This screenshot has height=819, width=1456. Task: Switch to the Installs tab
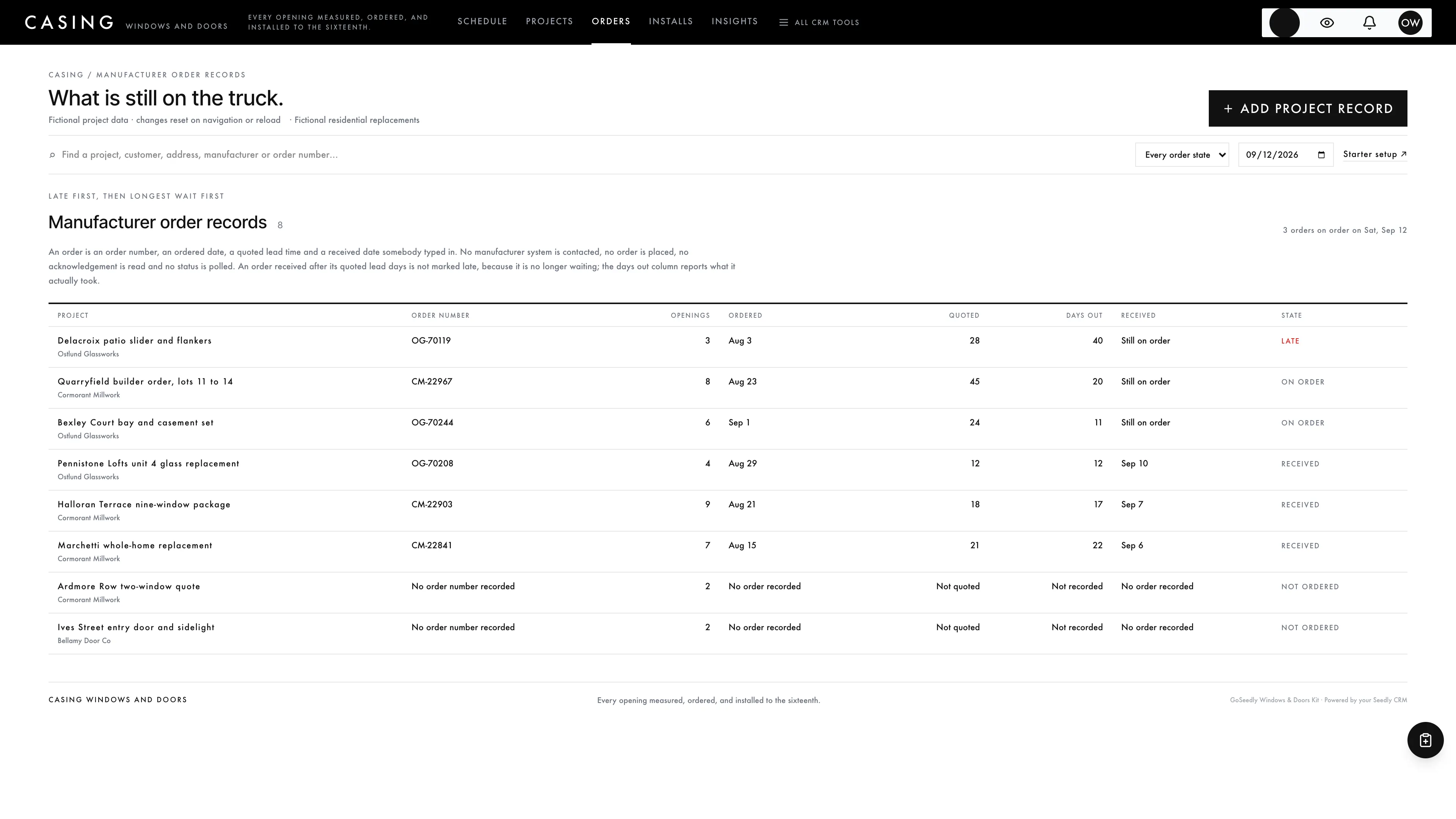671,22
